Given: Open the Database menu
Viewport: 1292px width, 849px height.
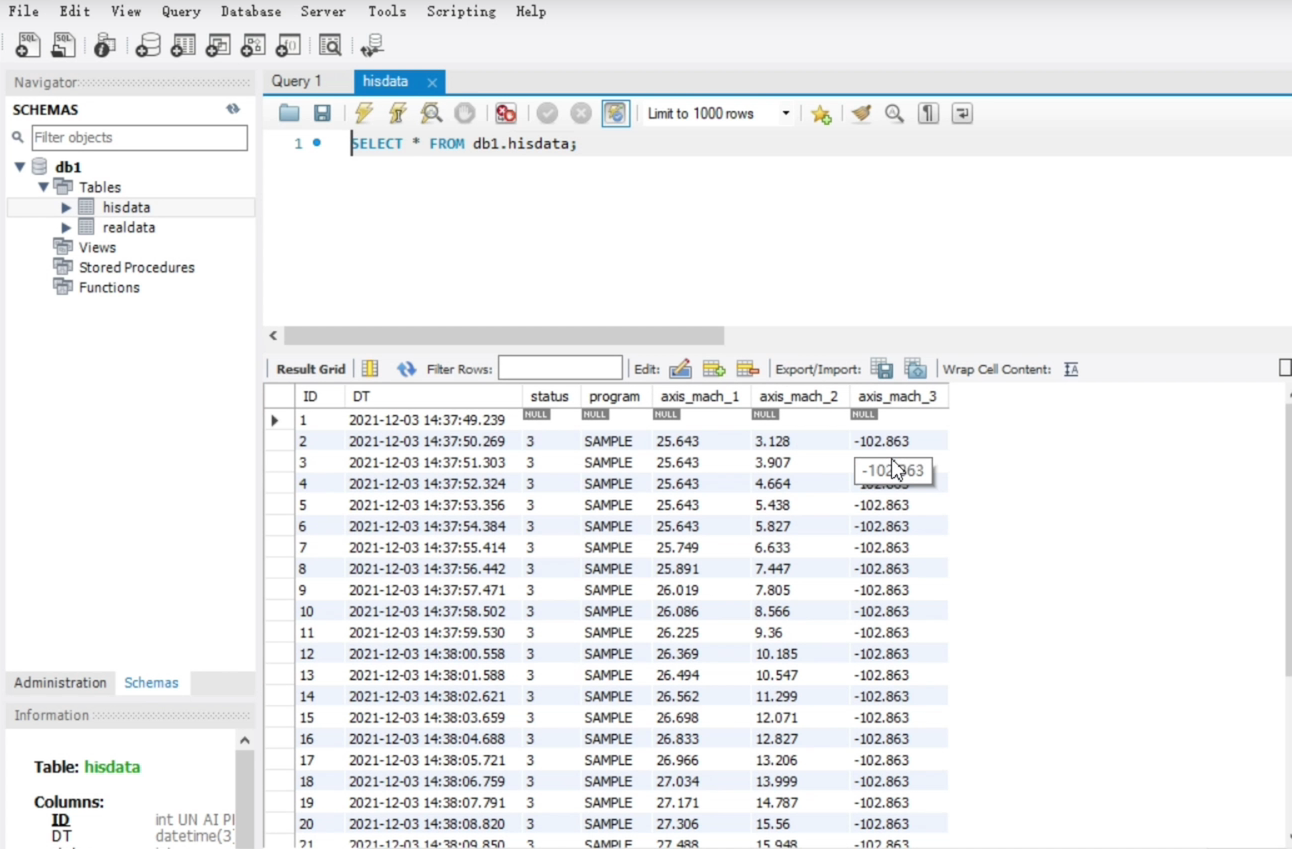Looking at the screenshot, I should click(x=251, y=12).
